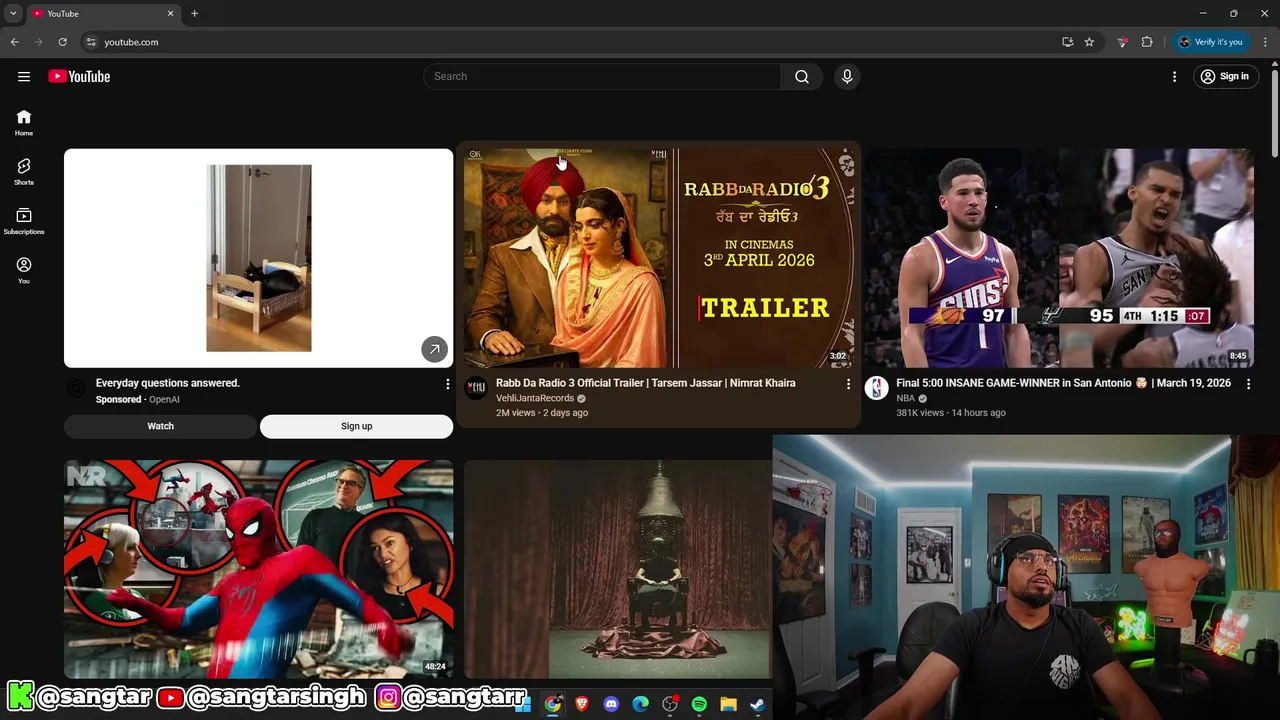Play the Suns vs Spurs game thumbnail

tap(1059, 258)
